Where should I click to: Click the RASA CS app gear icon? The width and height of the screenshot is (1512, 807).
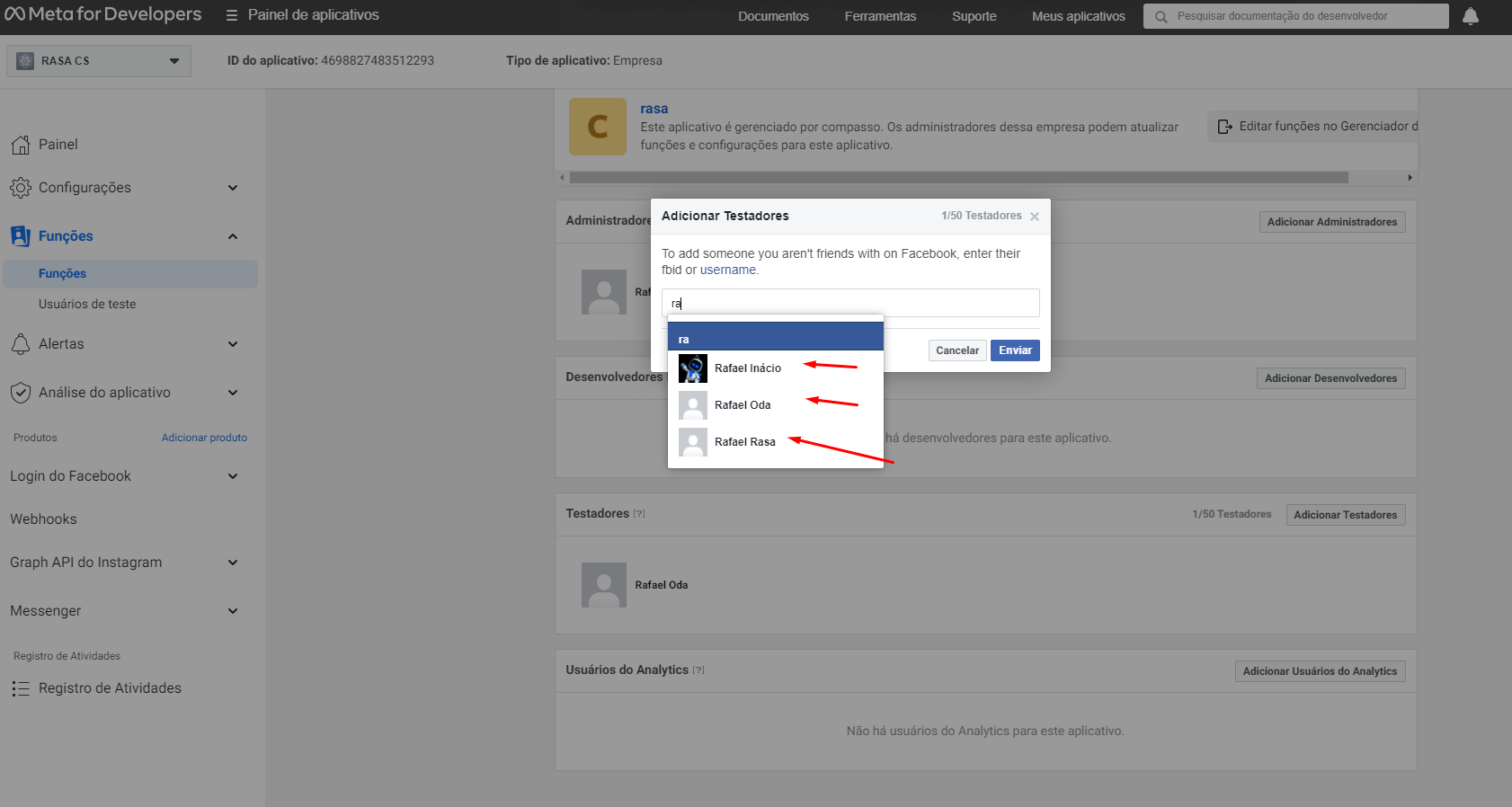click(x=25, y=60)
